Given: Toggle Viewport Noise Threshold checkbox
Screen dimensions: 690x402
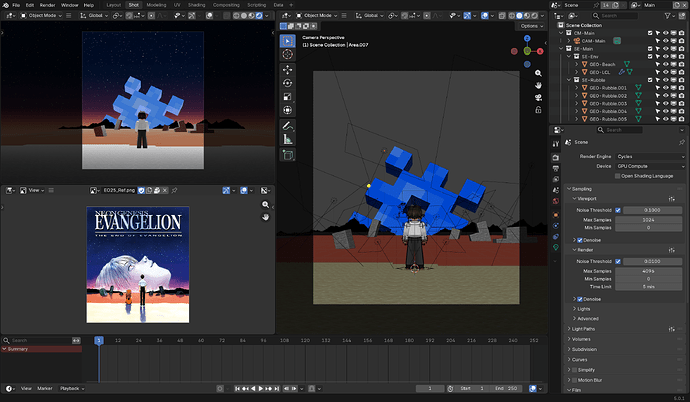Looking at the screenshot, I should pyautogui.click(x=618, y=210).
